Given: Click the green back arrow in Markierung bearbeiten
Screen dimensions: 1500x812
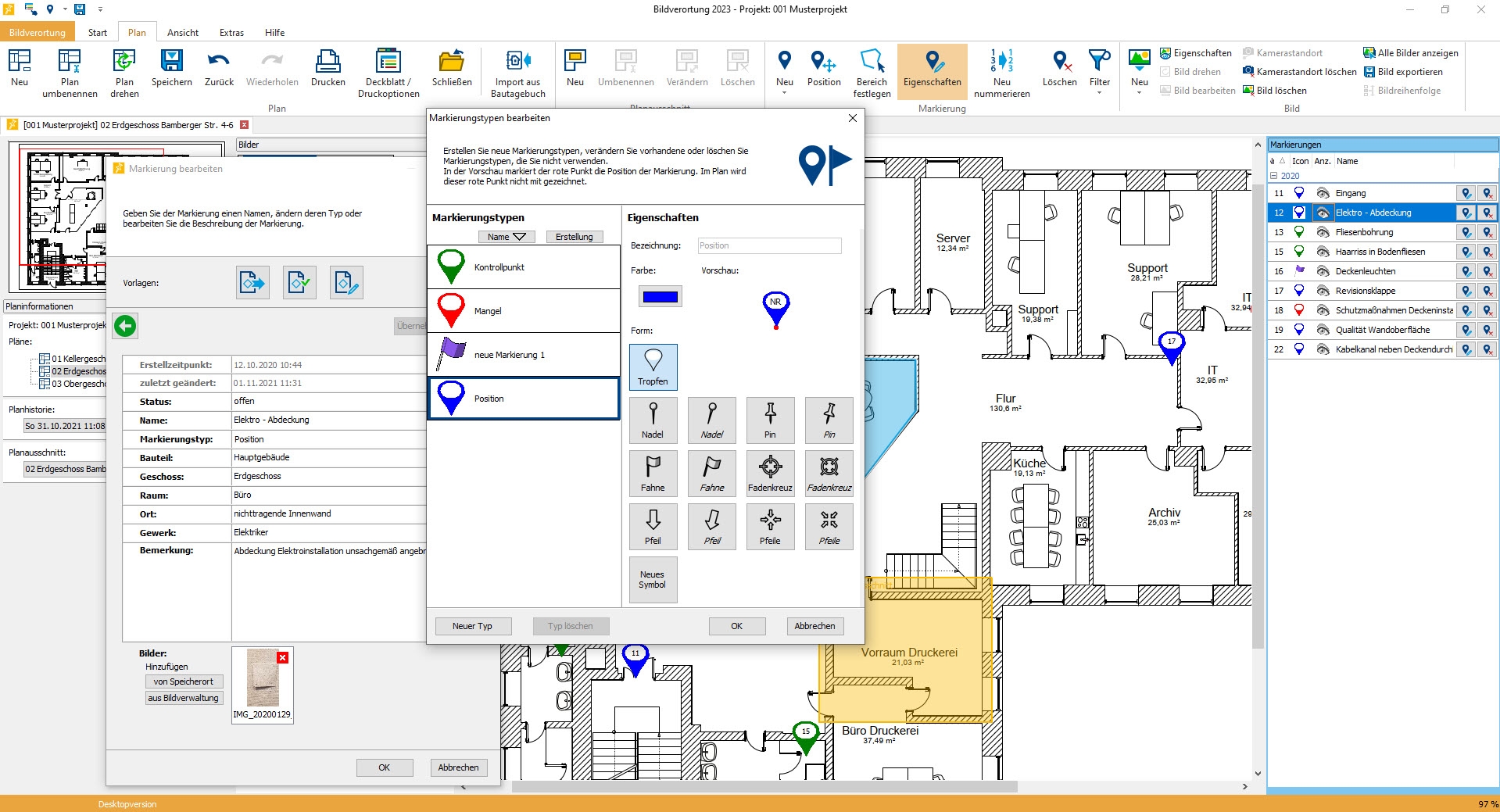Looking at the screenshot, I should point(125,326).
